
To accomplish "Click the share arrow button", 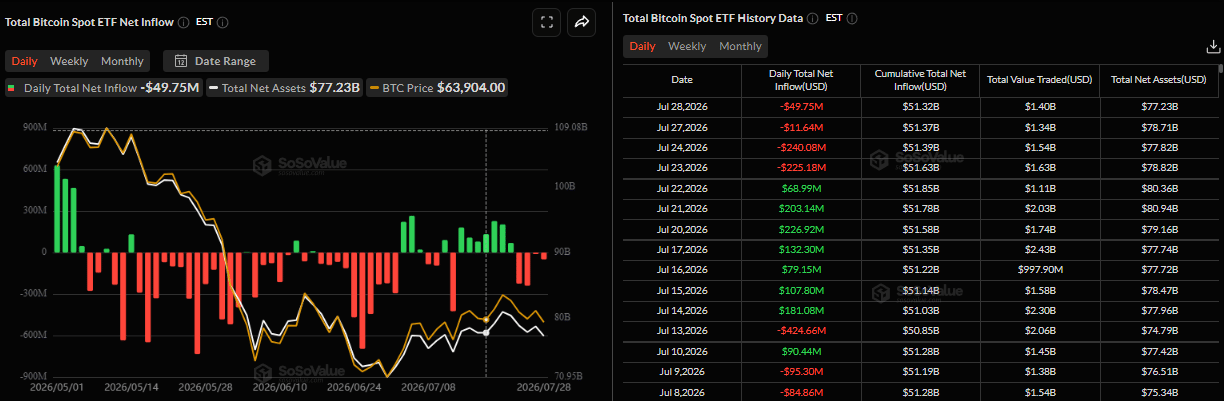I will 581,22.
